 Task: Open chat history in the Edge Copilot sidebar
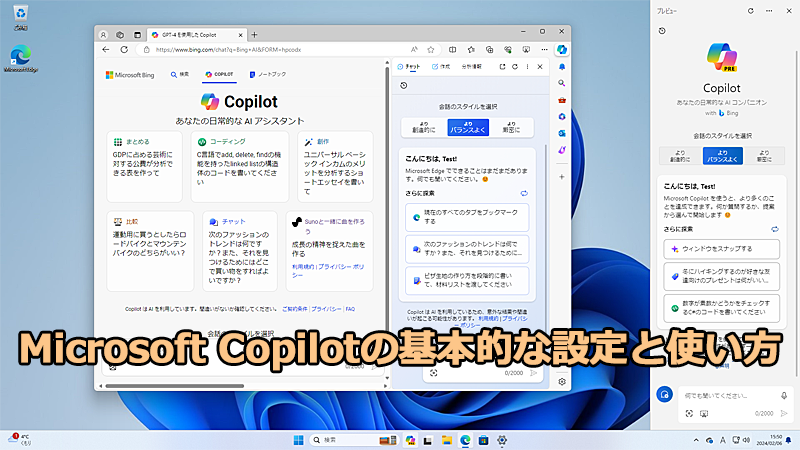(402, 86)
